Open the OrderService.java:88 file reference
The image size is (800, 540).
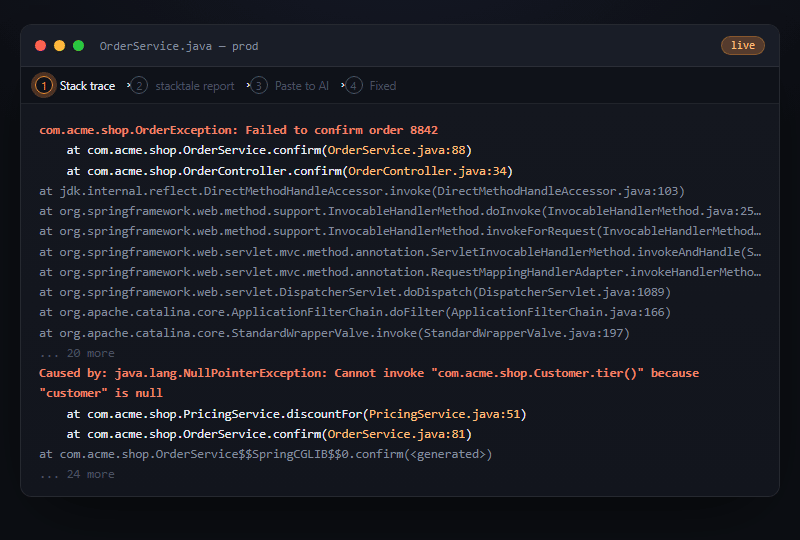(396, 150)
